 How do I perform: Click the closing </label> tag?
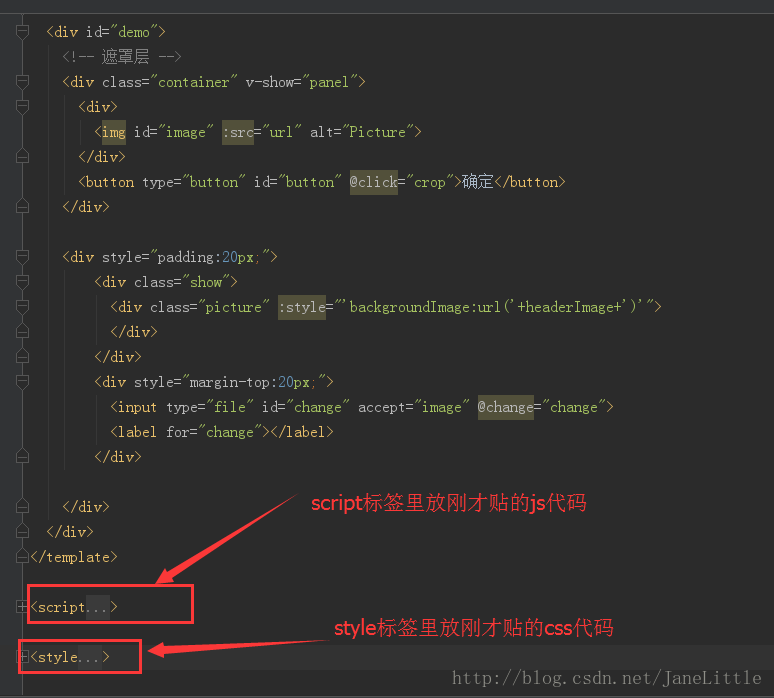click(302, 432)
